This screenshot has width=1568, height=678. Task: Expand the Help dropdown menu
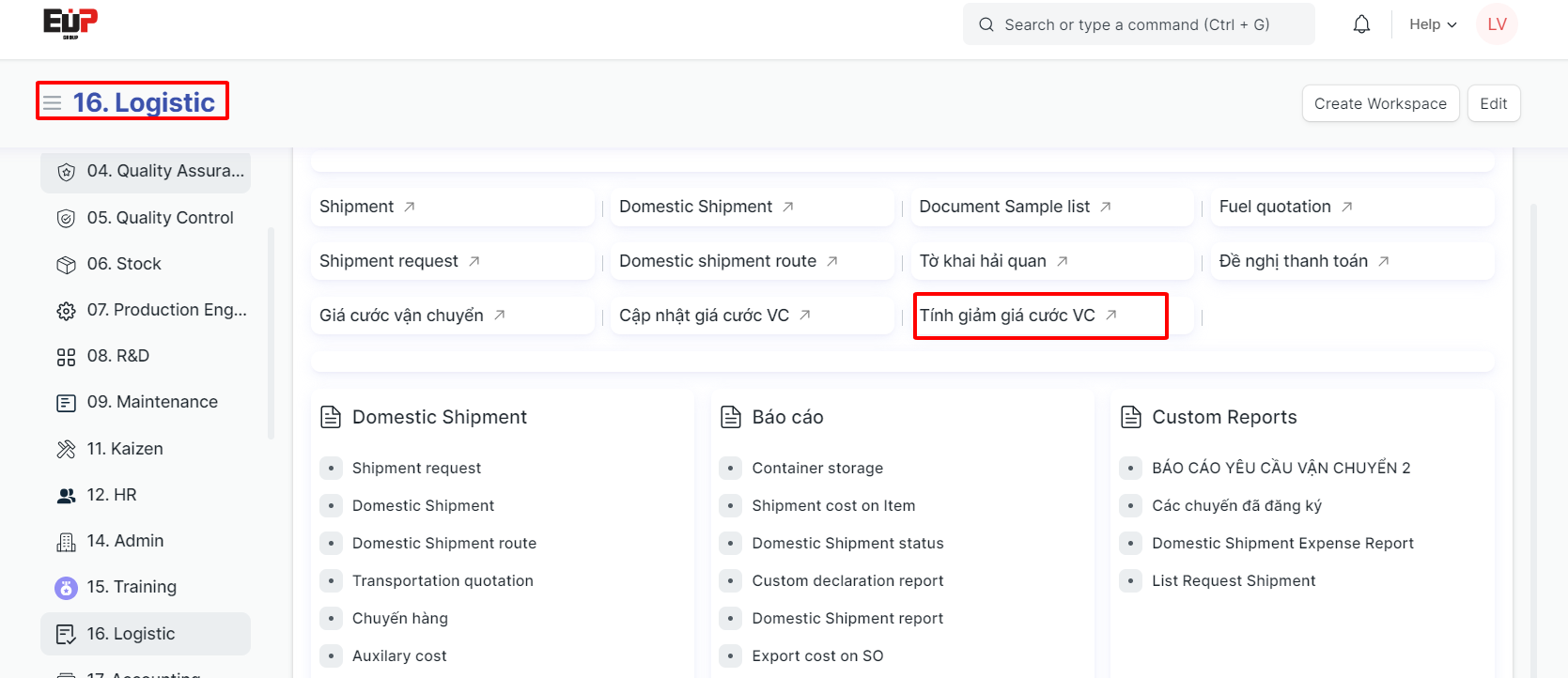point(1432,24)
